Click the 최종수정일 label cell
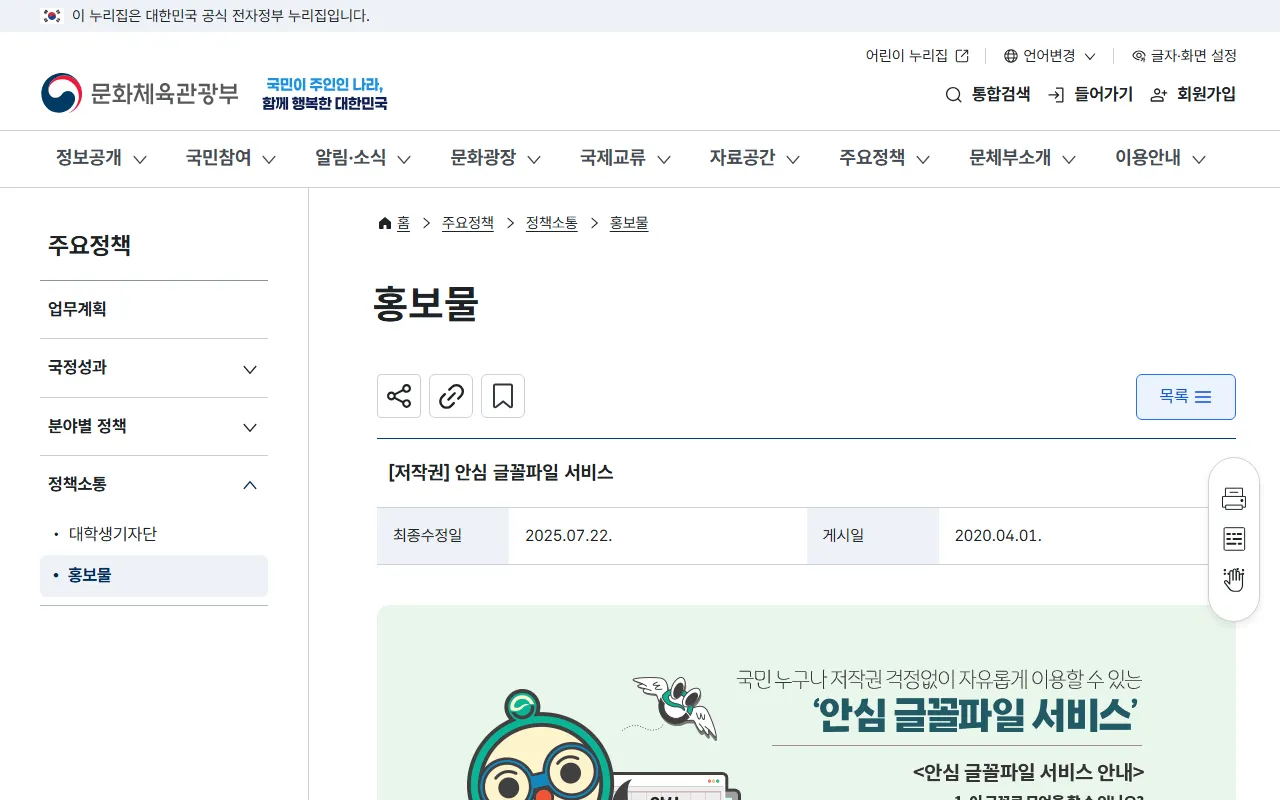Viewport: 1280px width, 800px height. point(443,536)
